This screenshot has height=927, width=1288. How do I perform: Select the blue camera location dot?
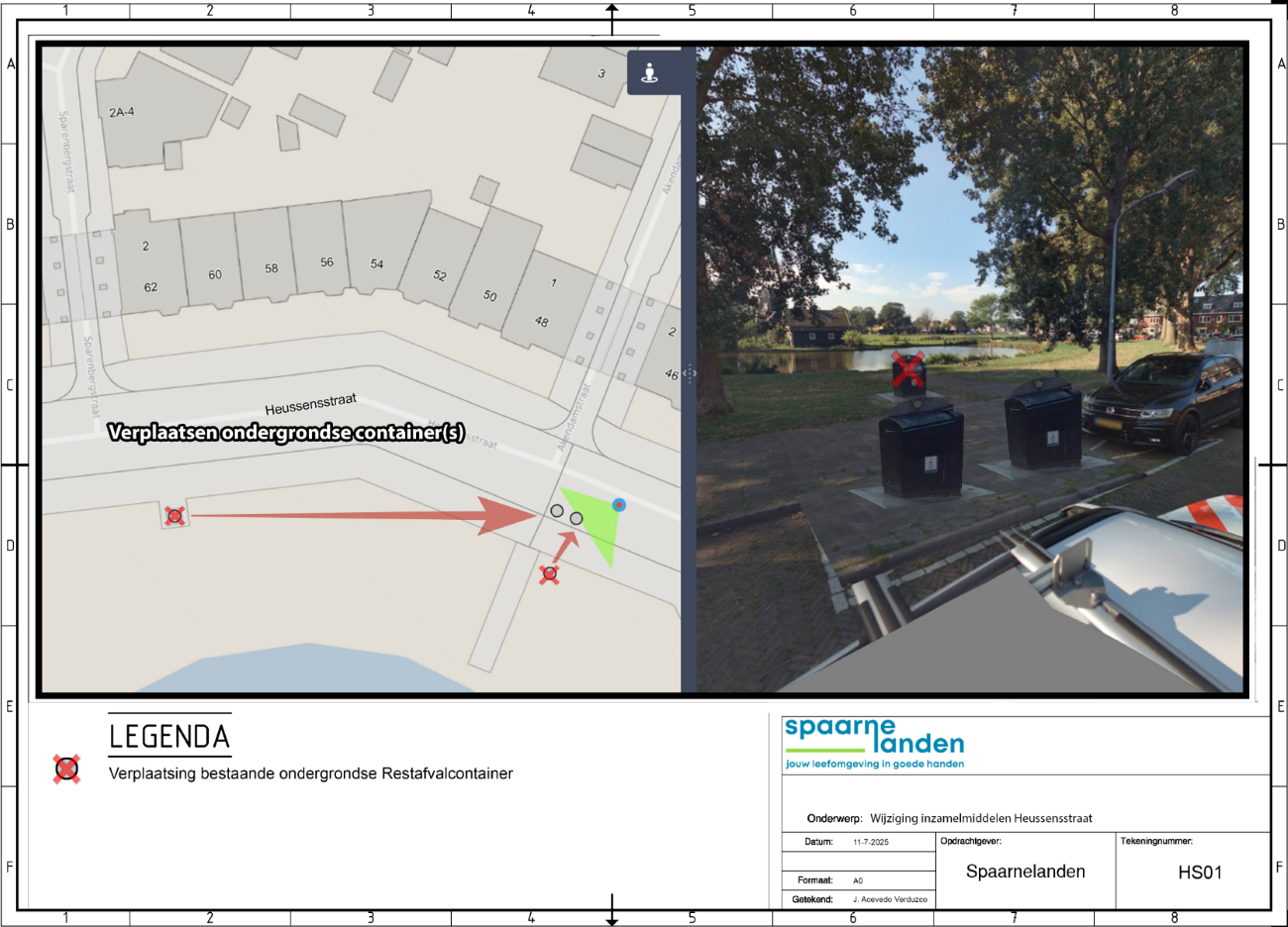[619, 505]
